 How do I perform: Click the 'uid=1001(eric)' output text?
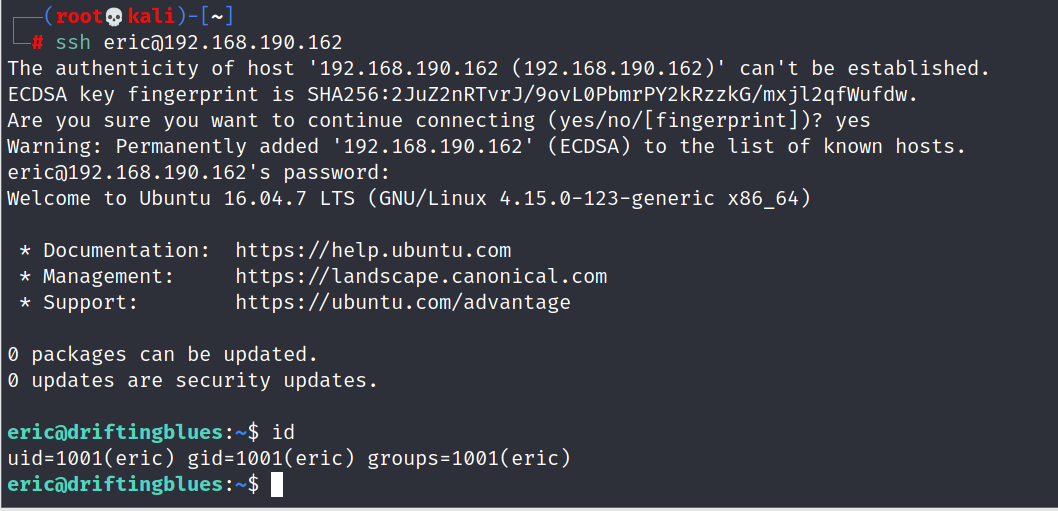(x=90, y=458)
